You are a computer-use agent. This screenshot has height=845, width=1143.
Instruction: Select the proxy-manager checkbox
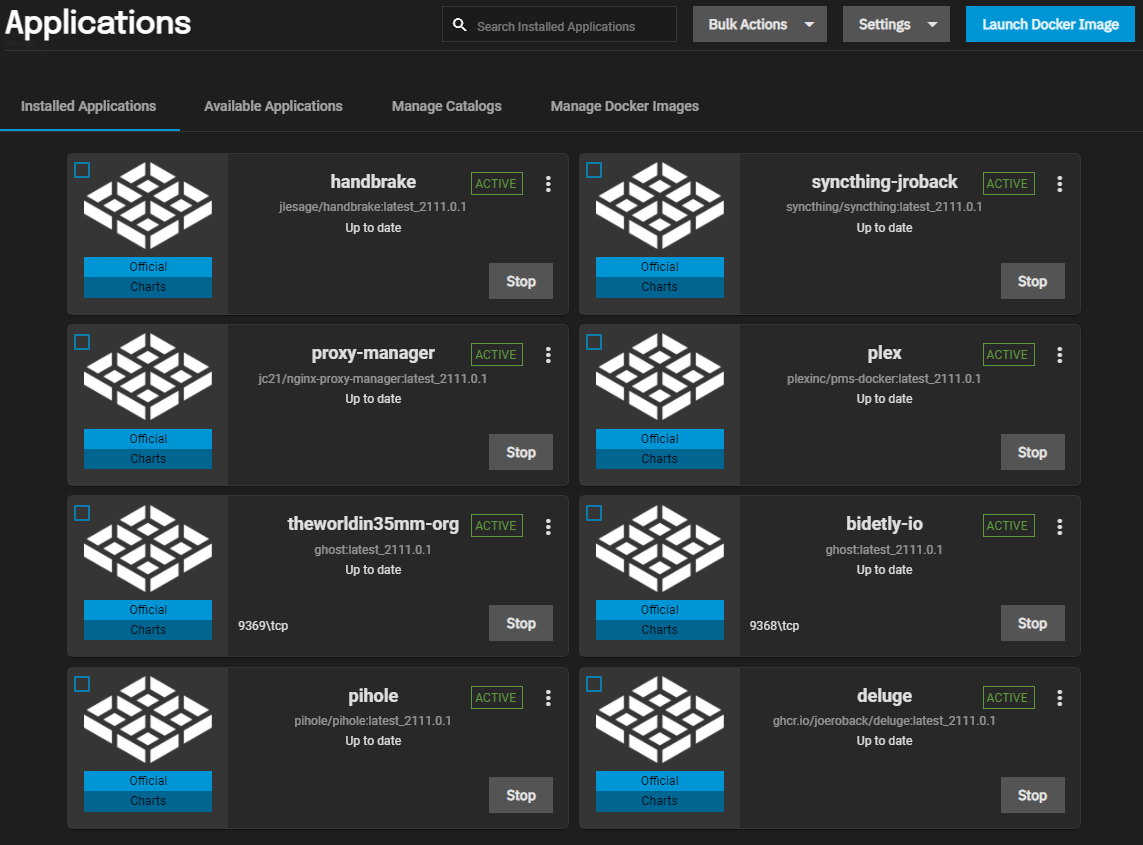tap(82, 342)
